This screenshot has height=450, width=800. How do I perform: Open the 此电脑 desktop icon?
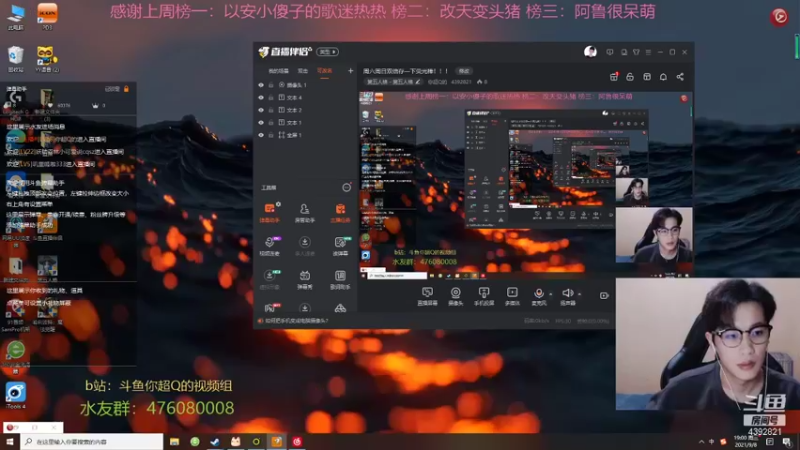point(16,17)
